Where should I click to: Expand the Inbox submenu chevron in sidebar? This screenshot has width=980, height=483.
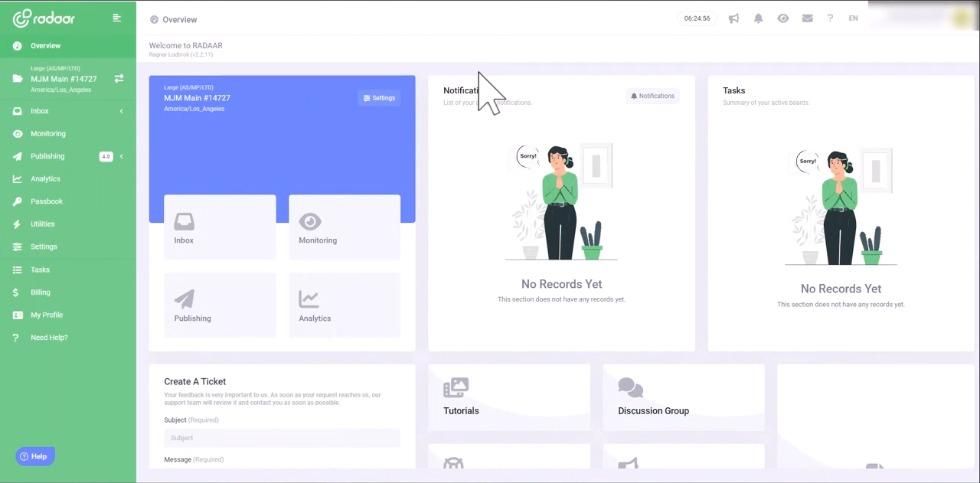[x=121, y=111]
